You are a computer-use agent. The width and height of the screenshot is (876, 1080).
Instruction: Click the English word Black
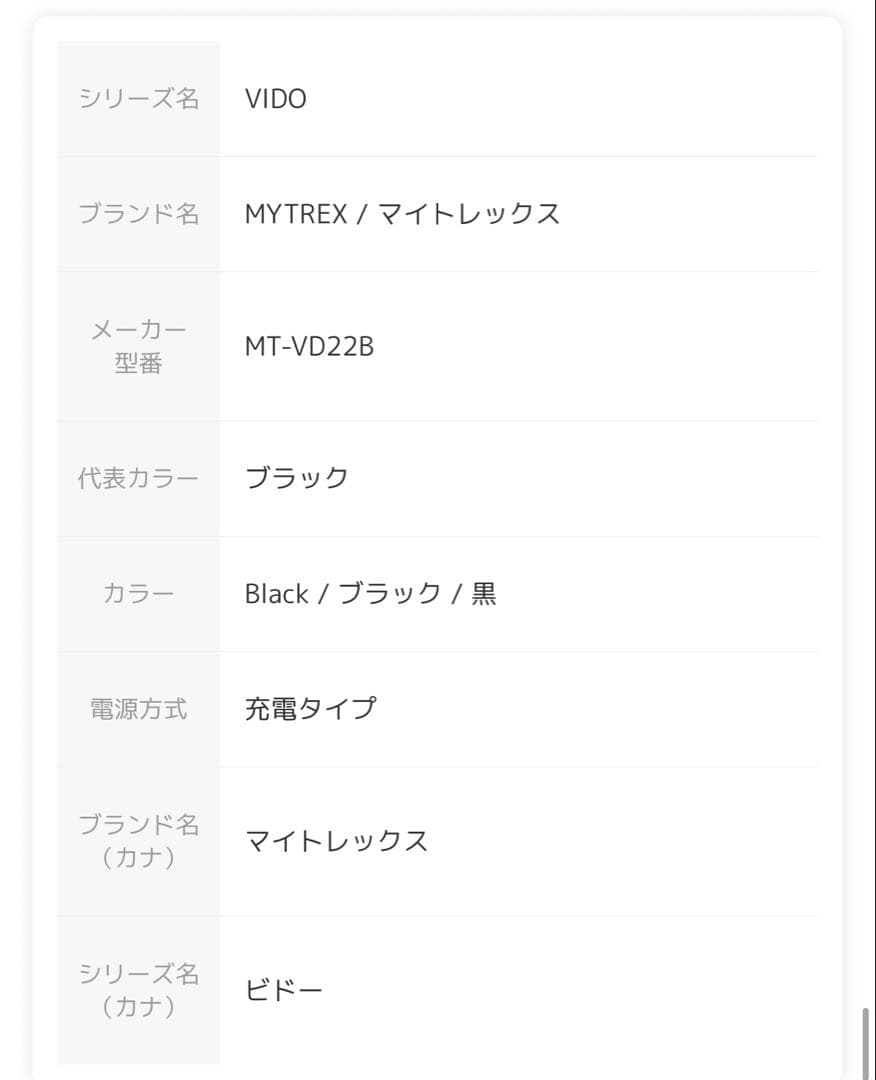(276, 594)
